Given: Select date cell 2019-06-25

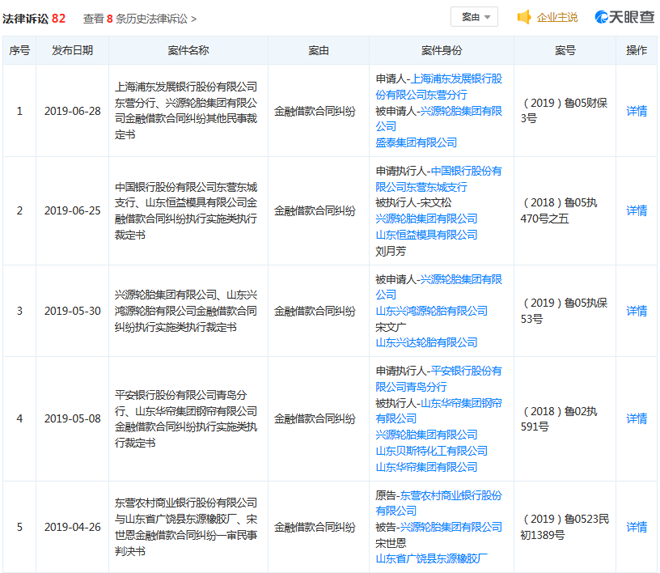Looking at the screenshot, I should 72,211.
